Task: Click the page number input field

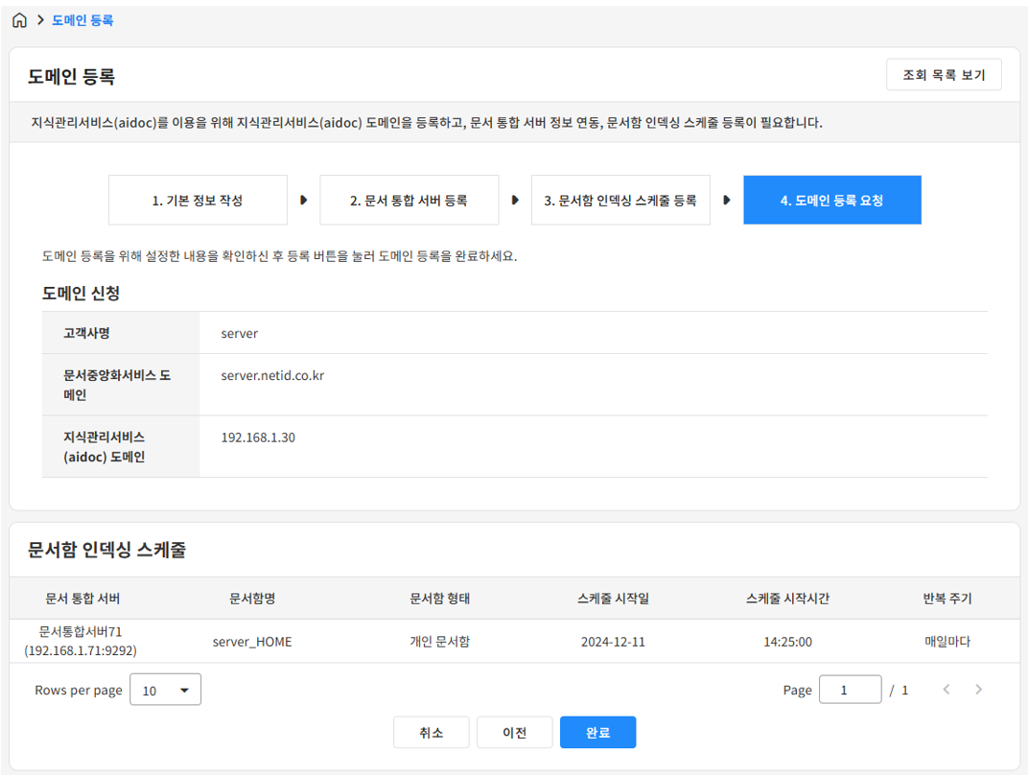Action: point(849,690)
